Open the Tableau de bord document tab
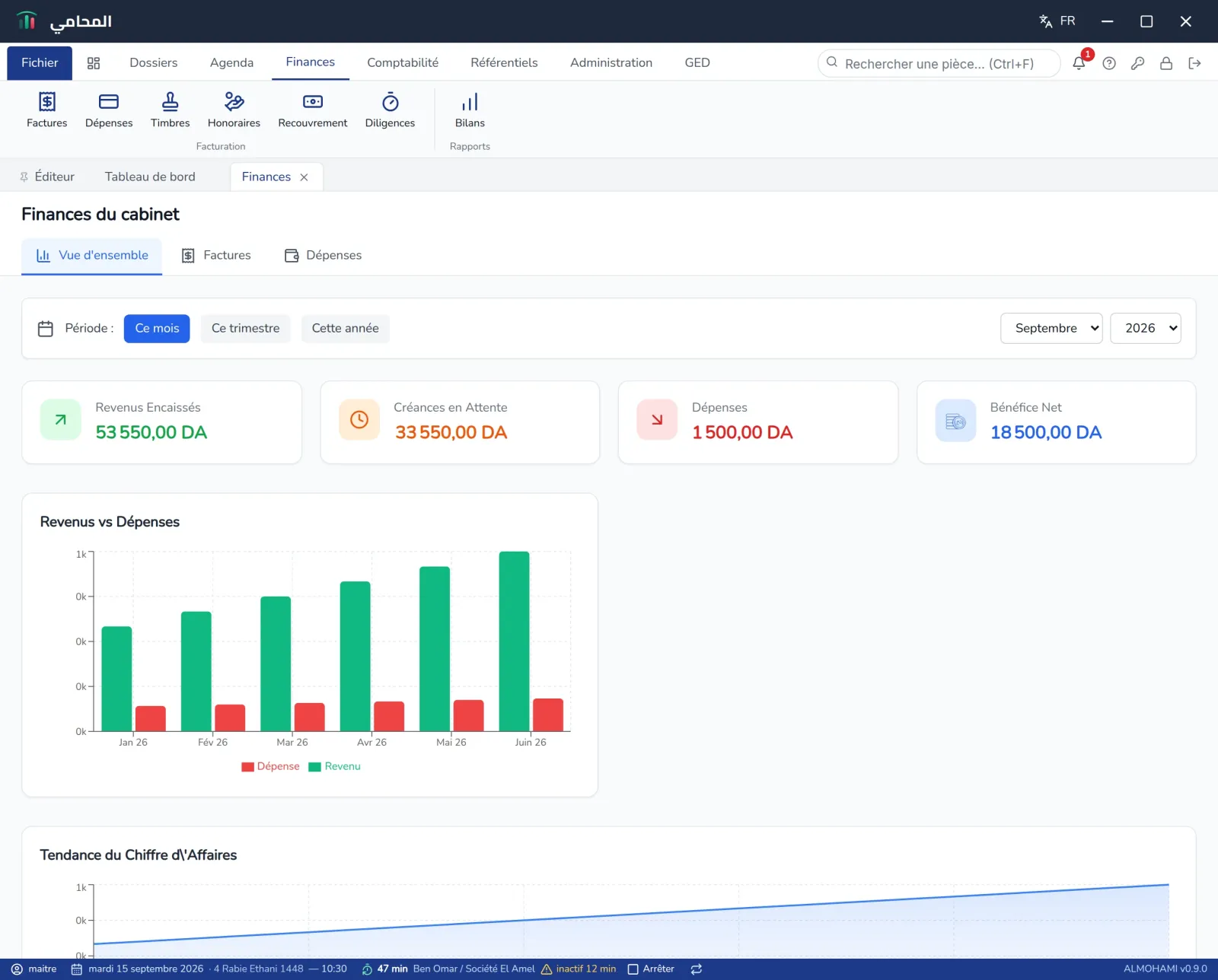The width and height of the screenshot is (1218, 980). [x=150, y=177]
